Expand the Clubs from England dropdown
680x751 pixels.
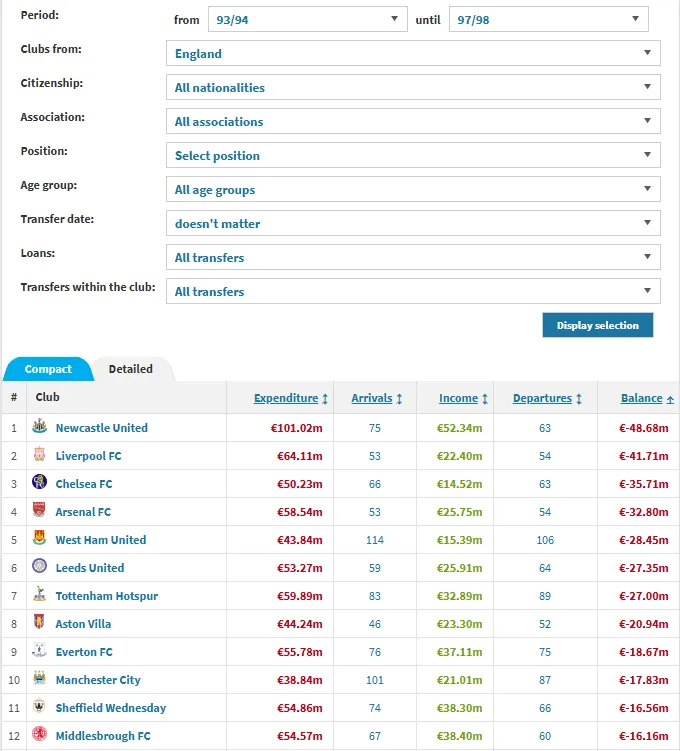point(413,54)
